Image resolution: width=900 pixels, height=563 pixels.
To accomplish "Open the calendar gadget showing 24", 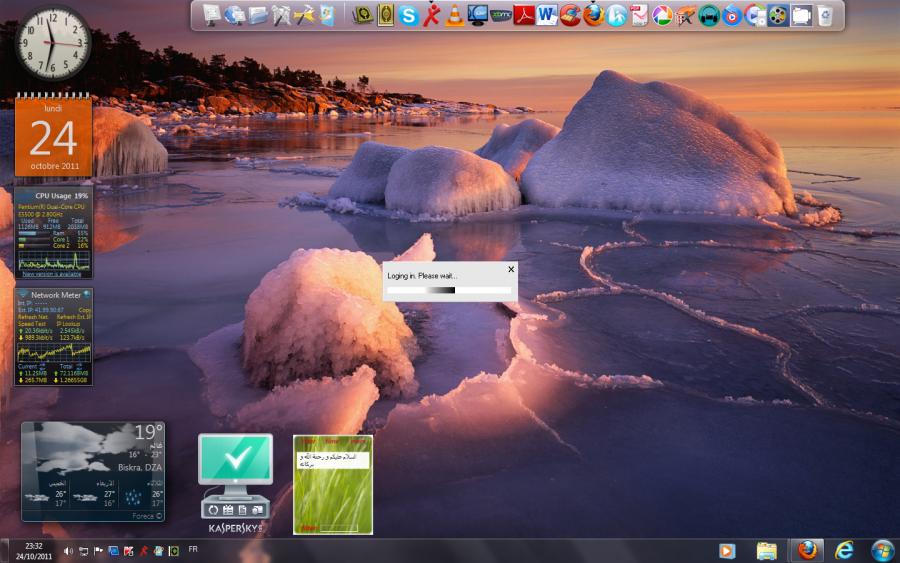I will [53, 135].
